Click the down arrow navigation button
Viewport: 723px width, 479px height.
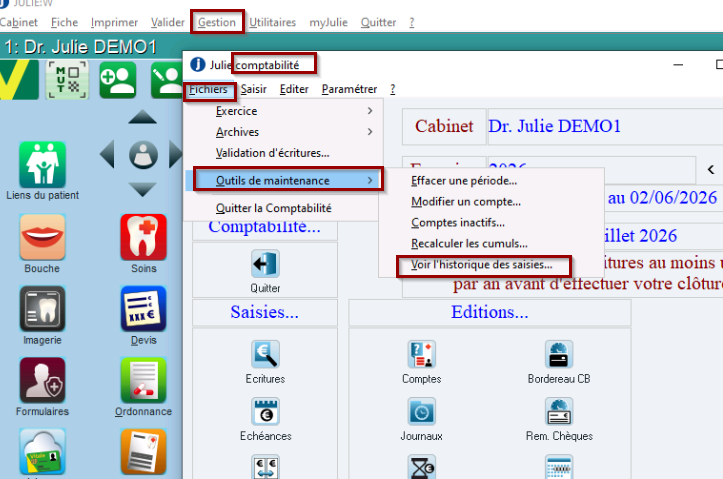(142, 189)
